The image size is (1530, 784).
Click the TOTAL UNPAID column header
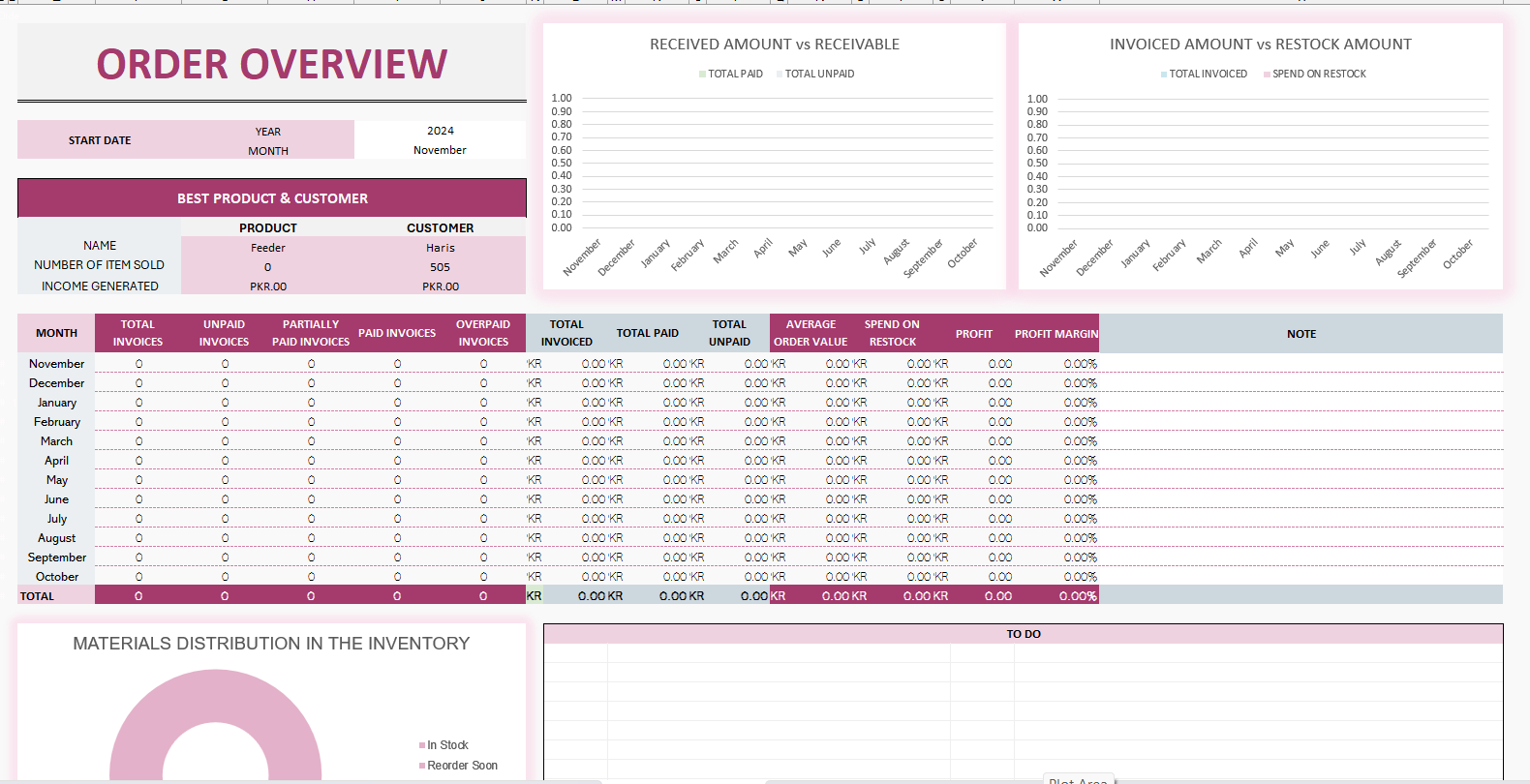point(729,333)
